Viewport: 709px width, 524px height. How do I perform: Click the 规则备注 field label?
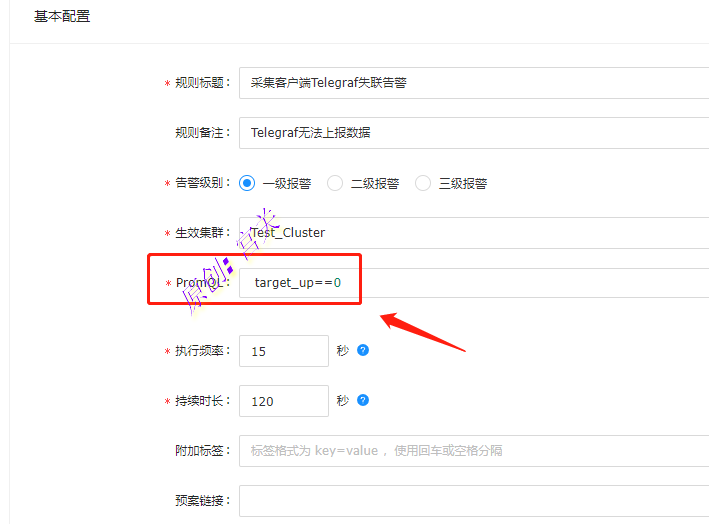pyautogui.click(x=201, y=132)
